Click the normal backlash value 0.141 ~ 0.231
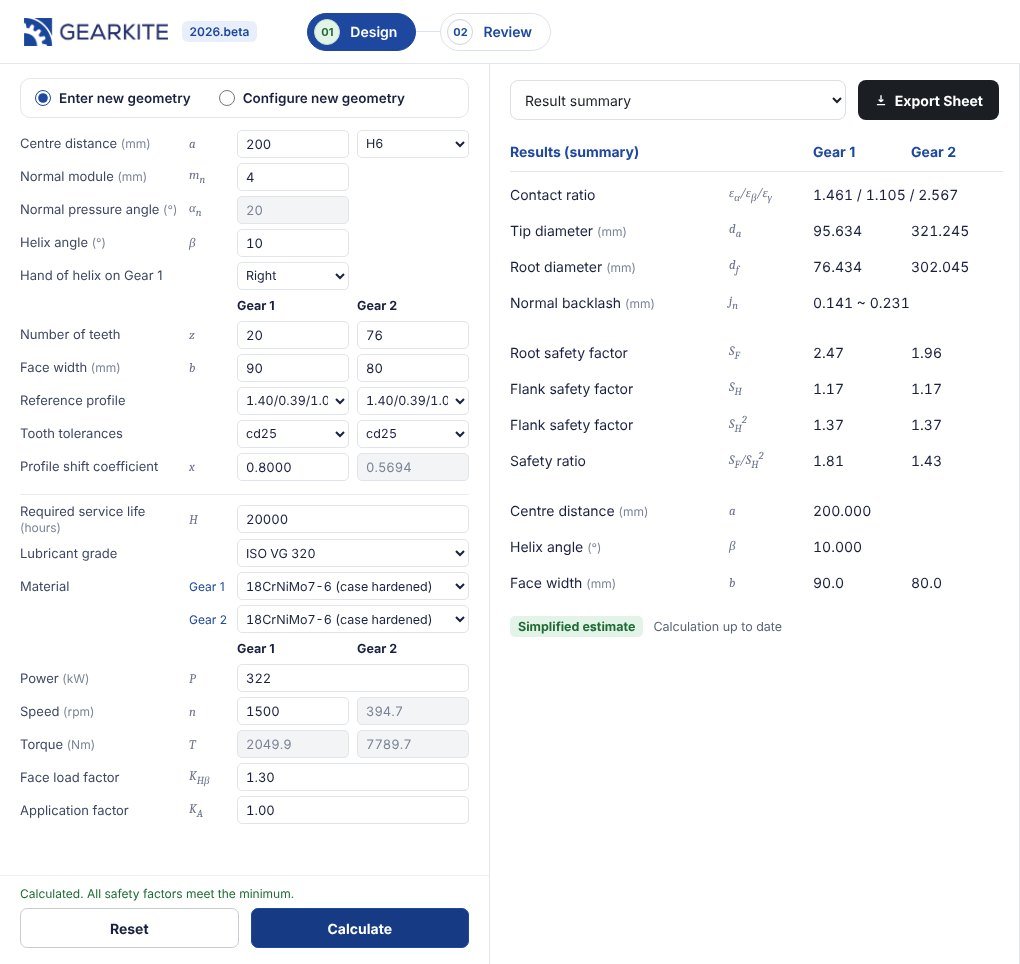The width and height of the screenshot is (1020, 964). coord(861,303)
